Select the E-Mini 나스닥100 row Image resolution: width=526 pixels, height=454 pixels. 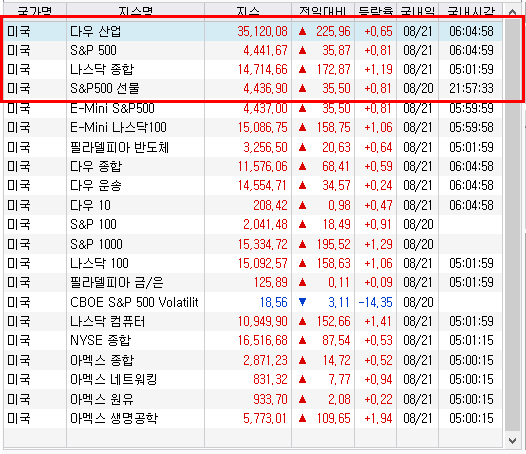[253, 128]
